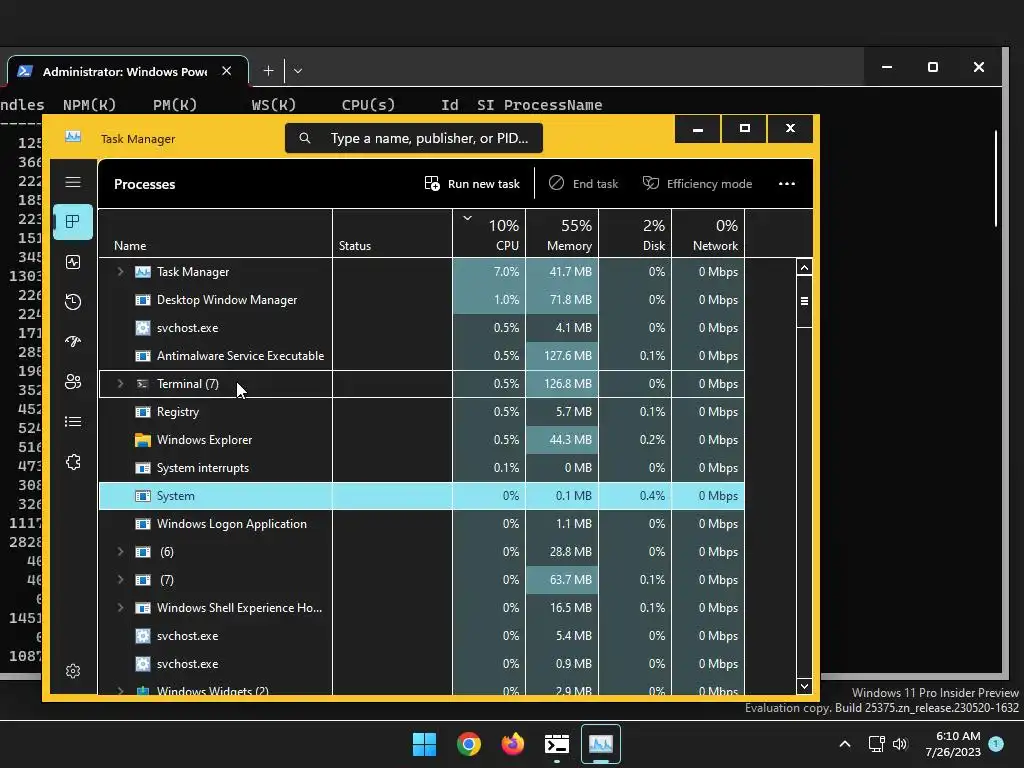Sort by CPU column header

(x=489, y=233)
